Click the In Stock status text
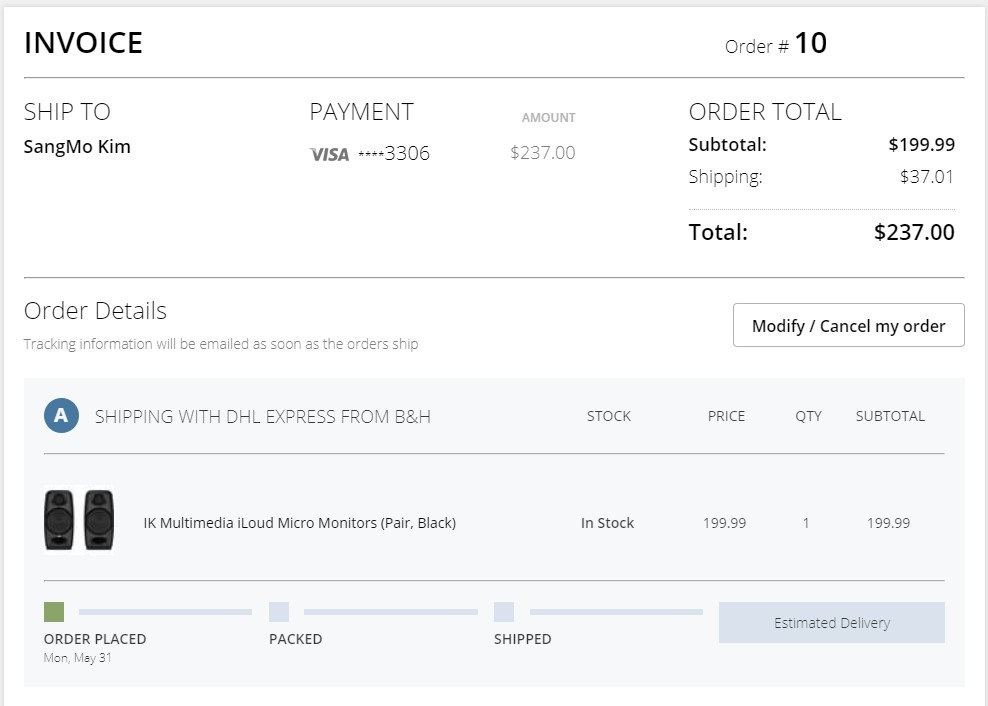The image size is (988, 706). point(607,523)
